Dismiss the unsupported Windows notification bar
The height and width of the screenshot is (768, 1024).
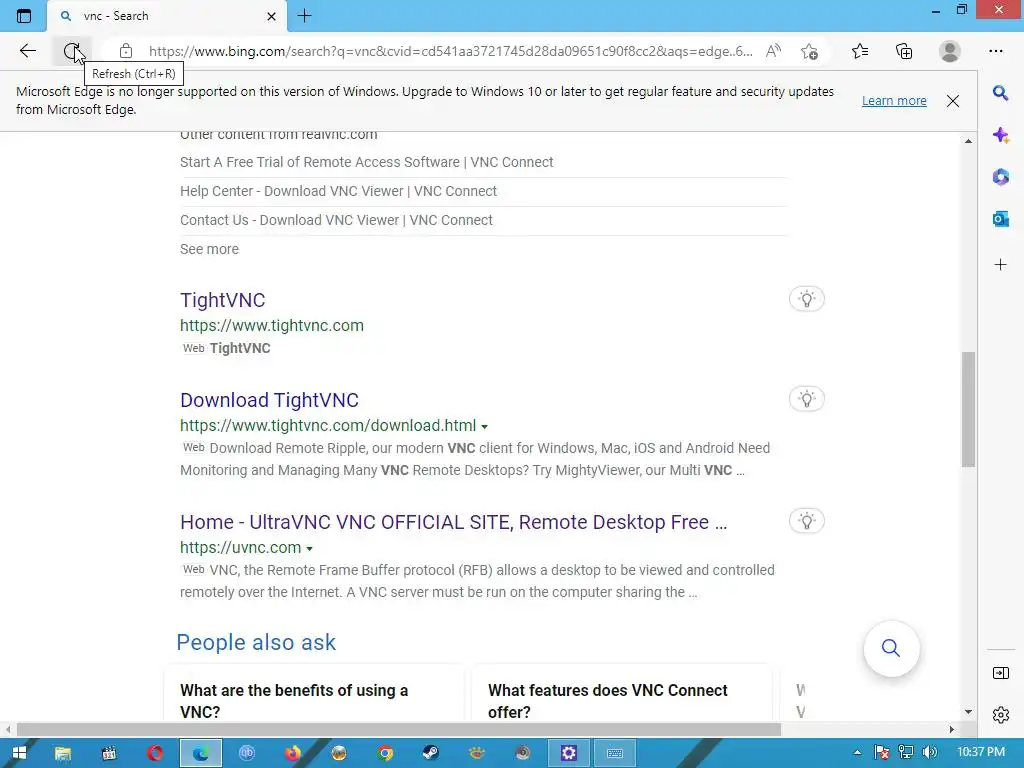(953, 101)
